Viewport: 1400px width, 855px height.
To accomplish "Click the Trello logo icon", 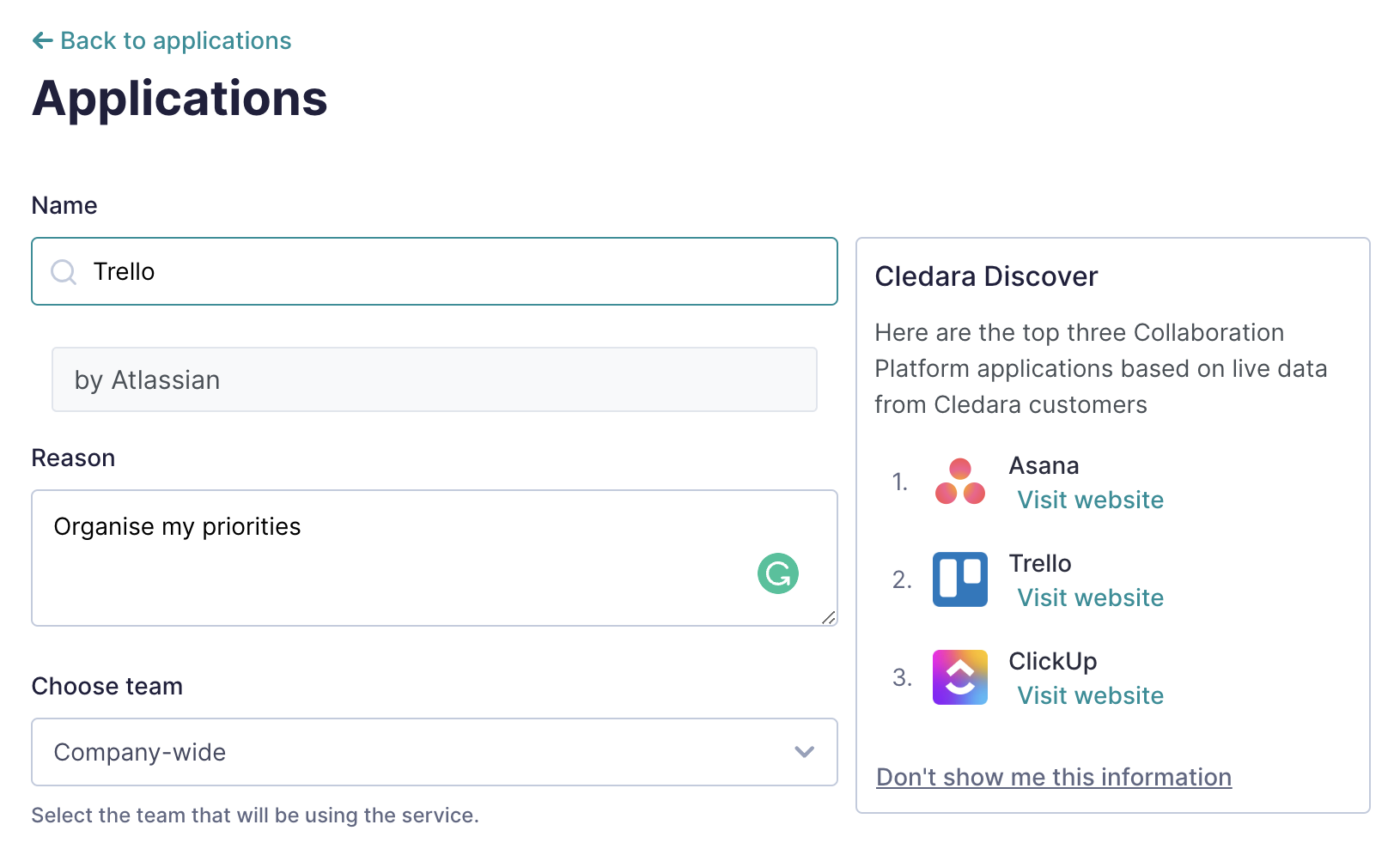I will (x=959, y=579).
